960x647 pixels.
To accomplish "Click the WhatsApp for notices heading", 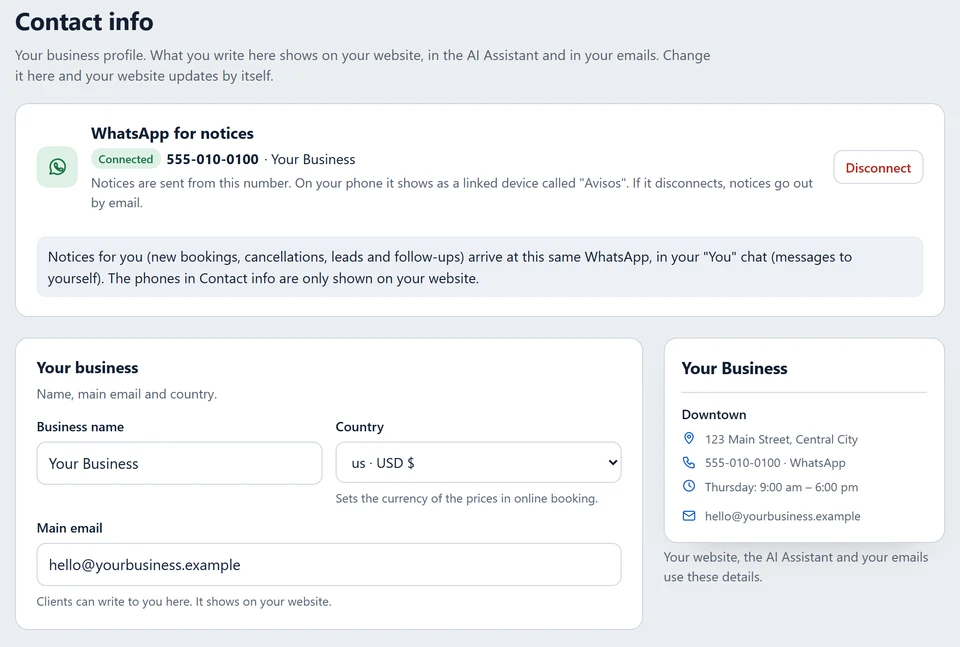I will (172, 133).
